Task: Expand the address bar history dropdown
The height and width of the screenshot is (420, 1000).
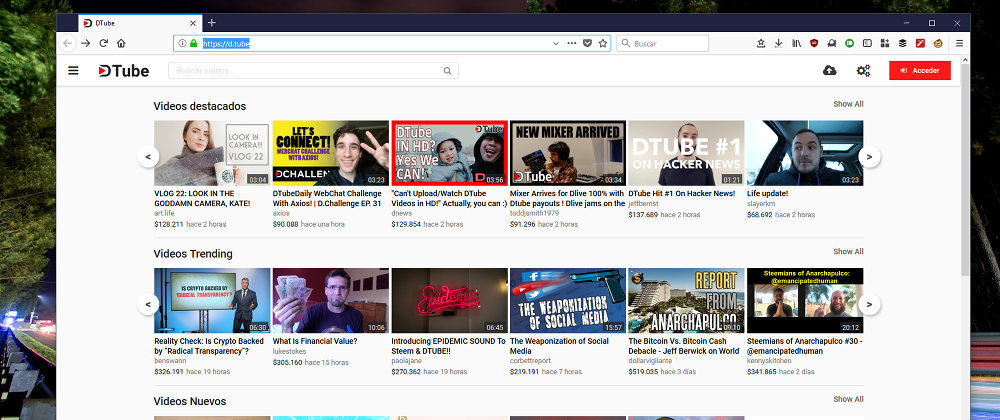Action: [555, 43]
